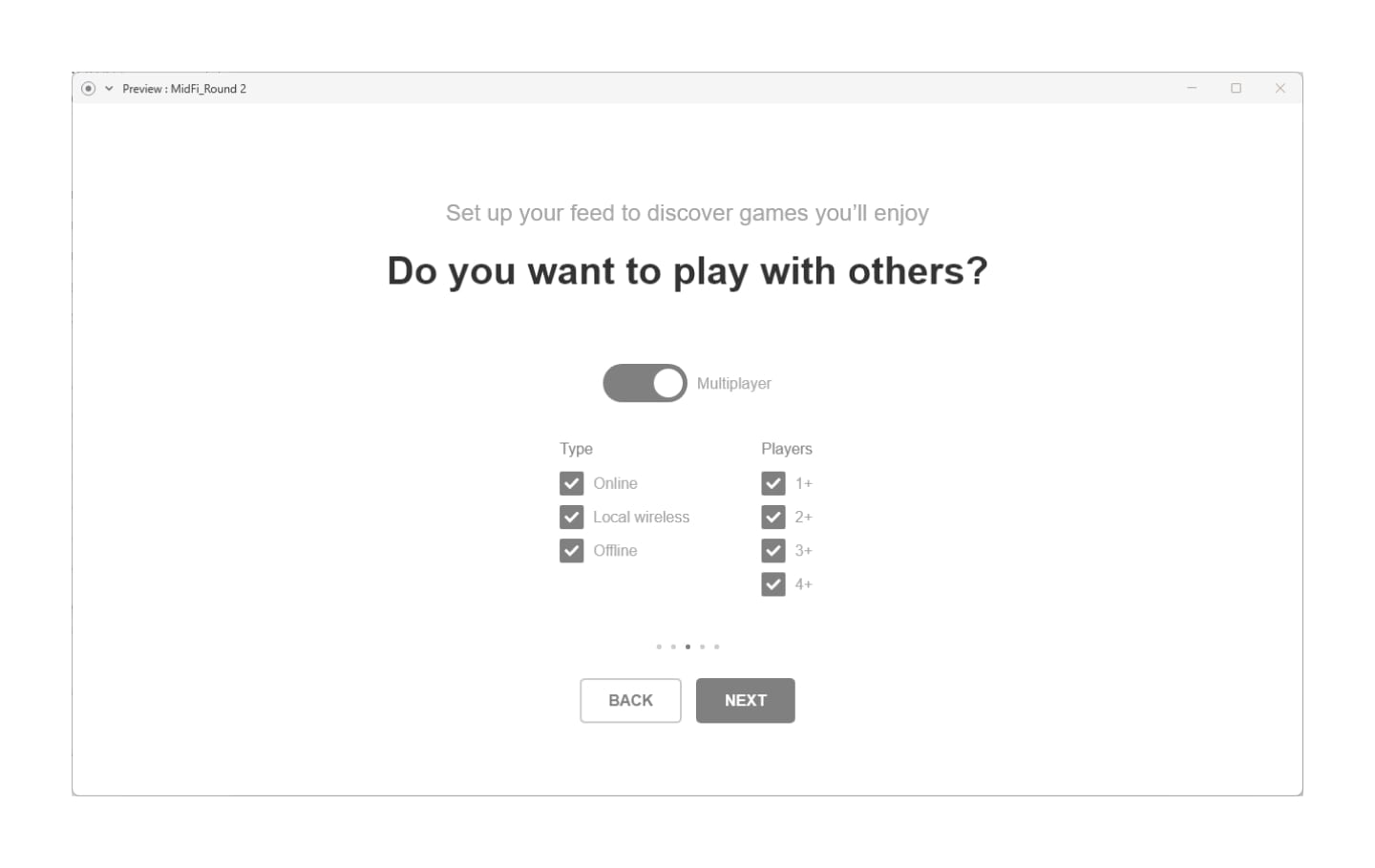Image resolution: width=1375 pixels, height=868 pixels.
Task: Uncheck the 1+ players checkbox
Action: (x=773, y=483)
